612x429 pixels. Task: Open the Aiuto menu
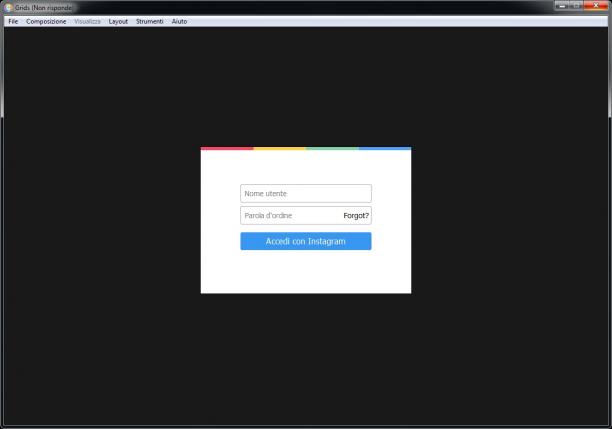pos(179,21)
